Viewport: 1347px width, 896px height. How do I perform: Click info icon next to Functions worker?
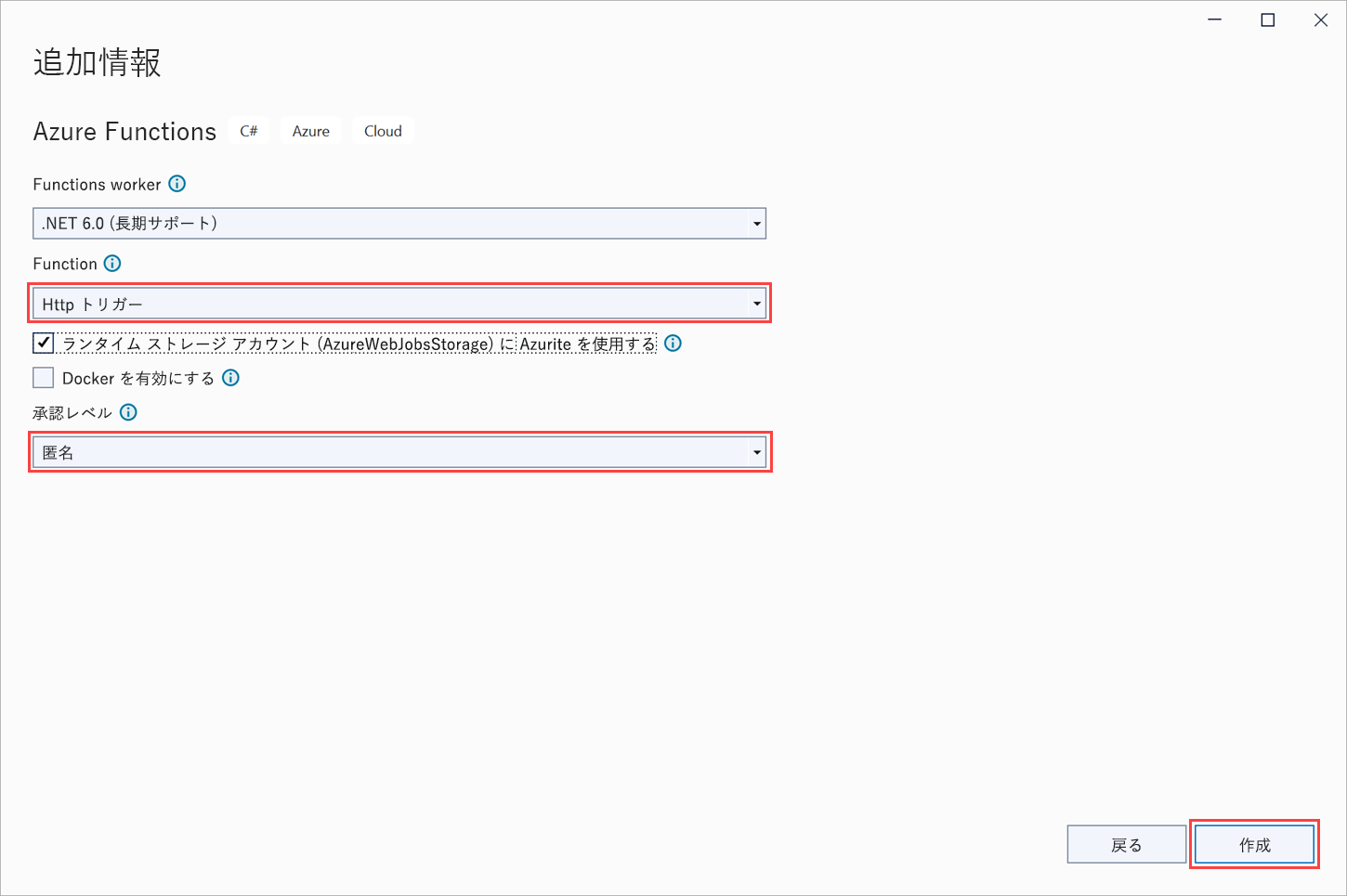pos(177,184)
